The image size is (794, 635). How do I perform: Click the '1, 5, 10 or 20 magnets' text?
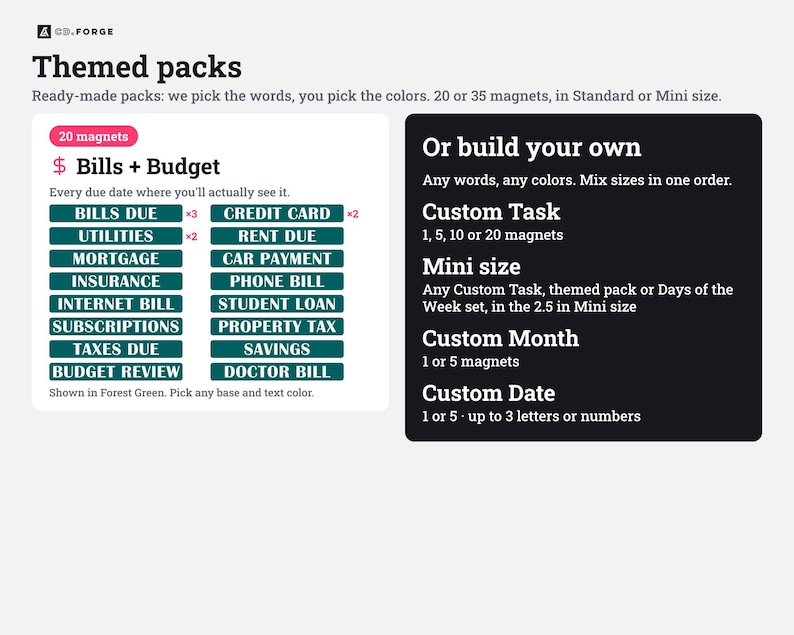pyautogui.click(x=493, y=235)
